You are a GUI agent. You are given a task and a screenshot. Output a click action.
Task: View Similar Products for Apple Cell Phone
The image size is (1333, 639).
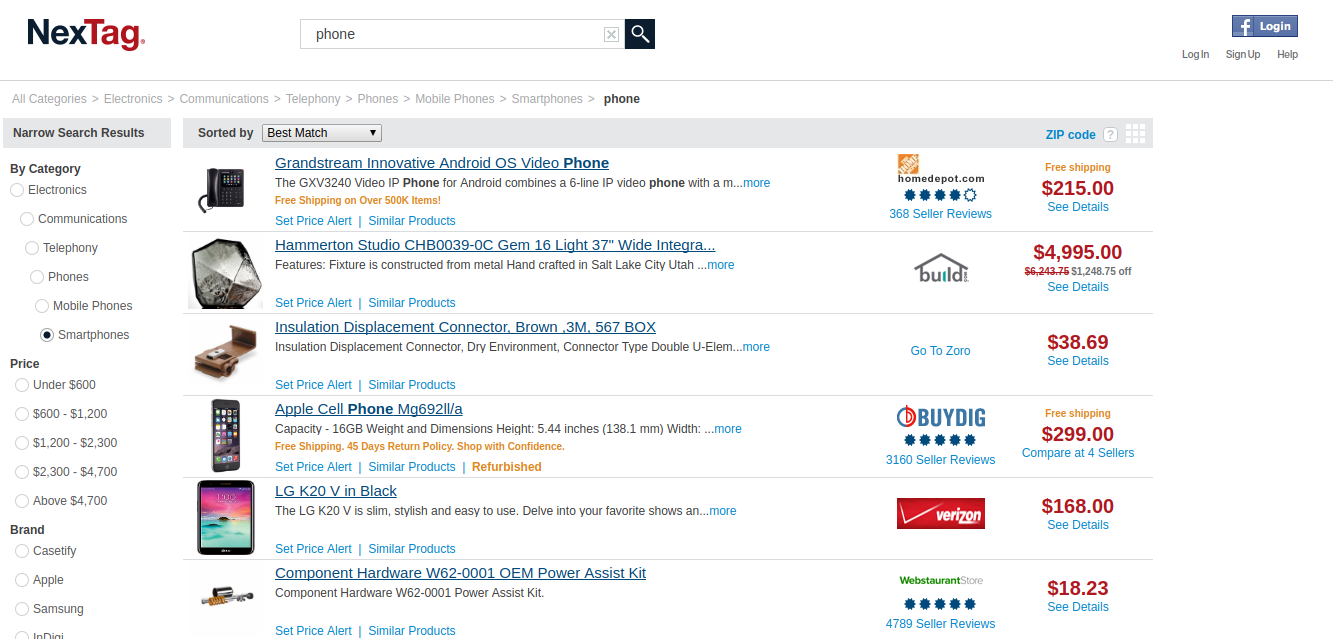412,467
